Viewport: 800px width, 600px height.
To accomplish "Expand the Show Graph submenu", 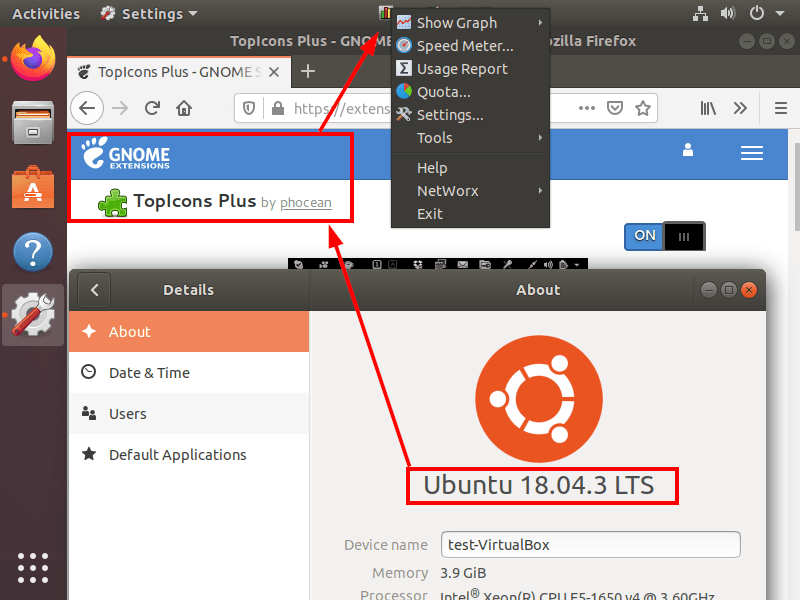I will [470, 22].
